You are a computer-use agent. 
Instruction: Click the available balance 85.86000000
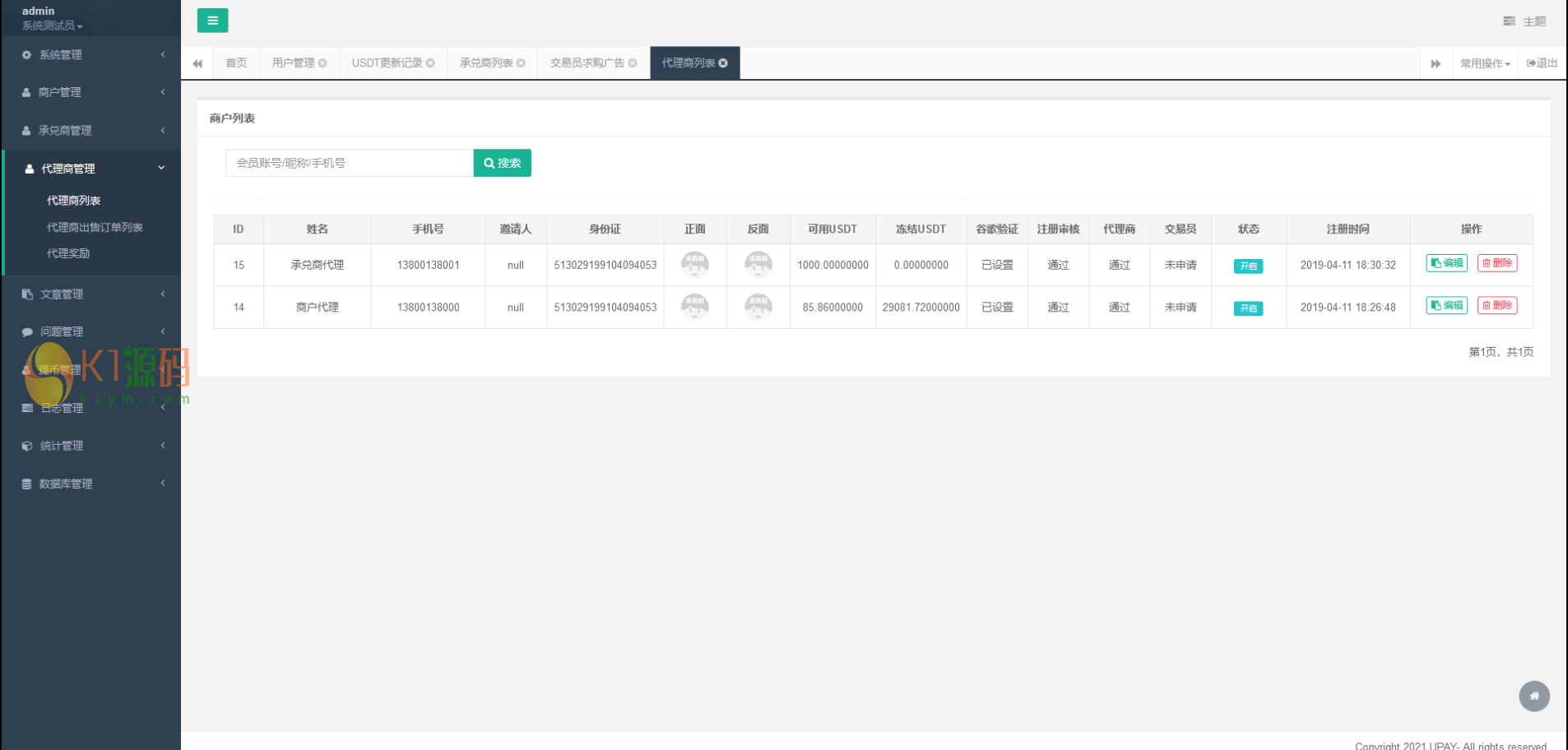click(x=833, y=308)
